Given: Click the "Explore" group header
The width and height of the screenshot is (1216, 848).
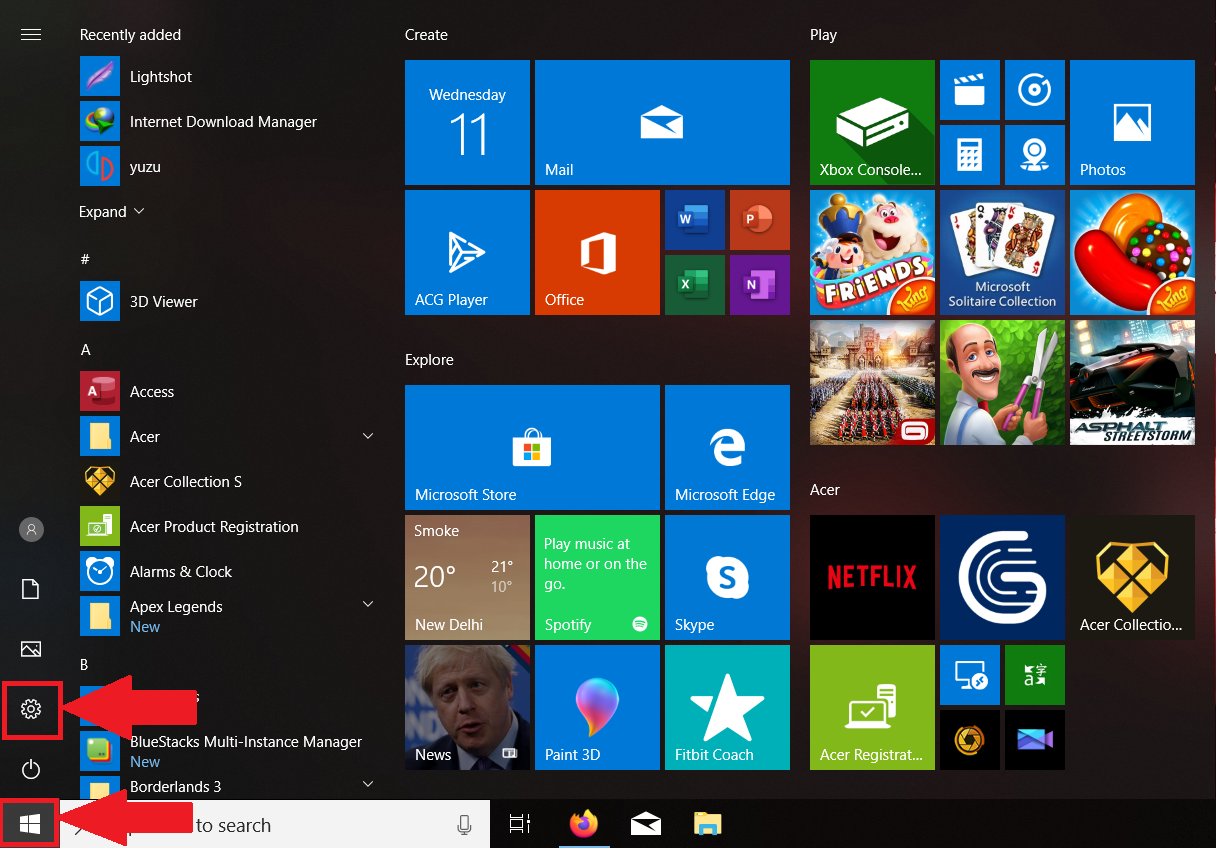Looking at the screenshot, I should (429, 360).
